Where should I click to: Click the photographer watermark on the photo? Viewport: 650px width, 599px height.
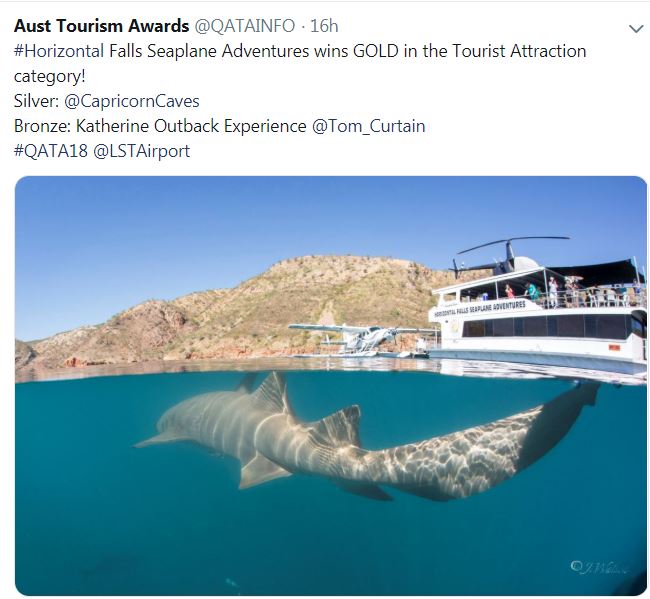click(598, 567)
